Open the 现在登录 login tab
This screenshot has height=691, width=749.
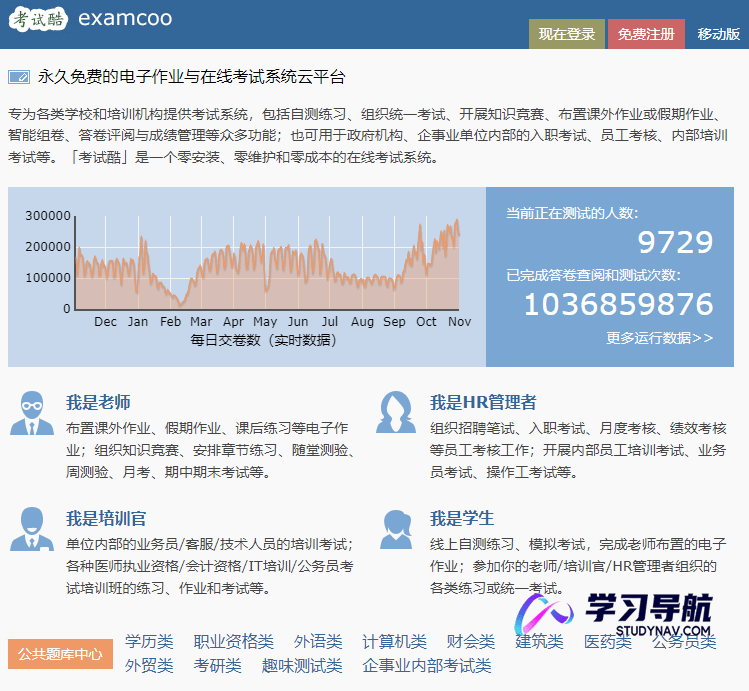pyautogui.click(x=566, y=34)
